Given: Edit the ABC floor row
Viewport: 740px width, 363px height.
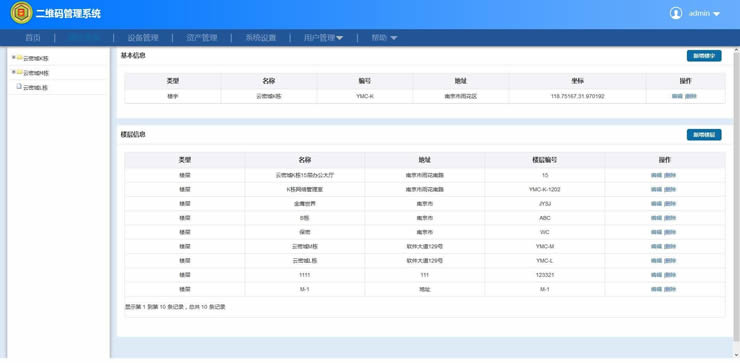Looking at the screenshot, I should point(656,218).
